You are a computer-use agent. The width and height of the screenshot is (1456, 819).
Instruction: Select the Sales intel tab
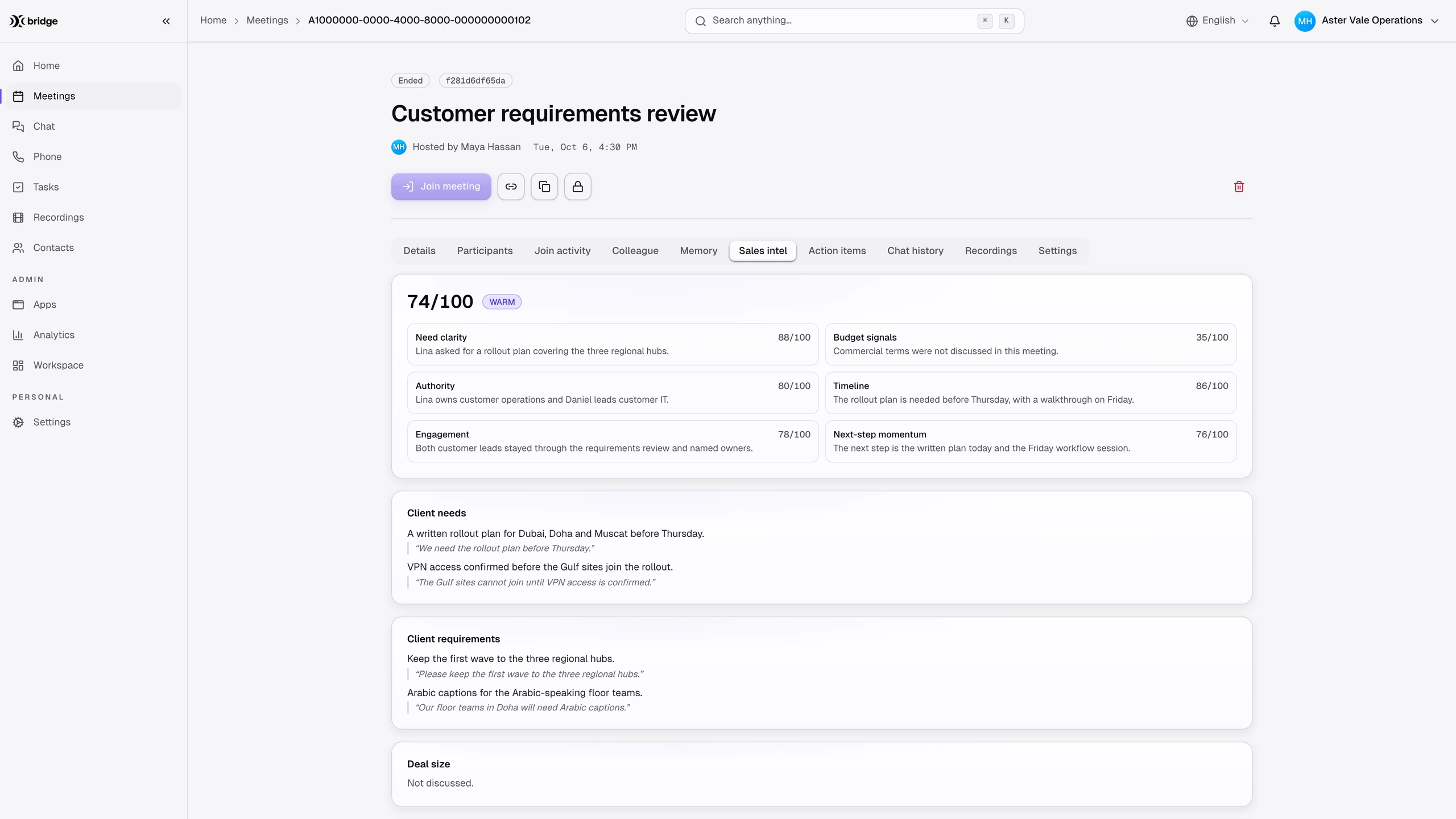[x=763, y=251]
